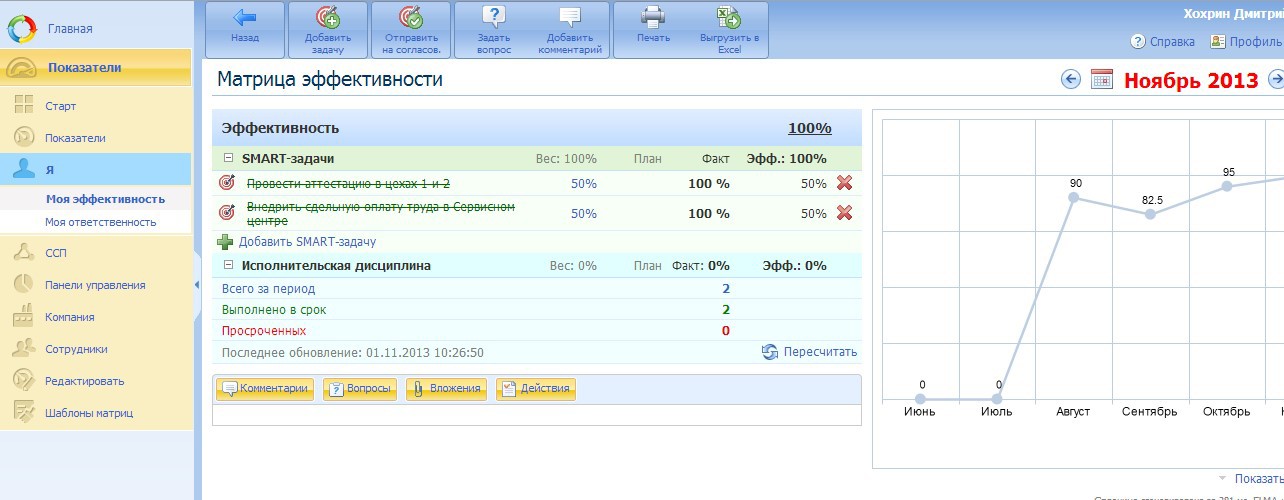Click the Сентябрь 82.5 chart point
1284x500 pixels.
pos(1152,214)
